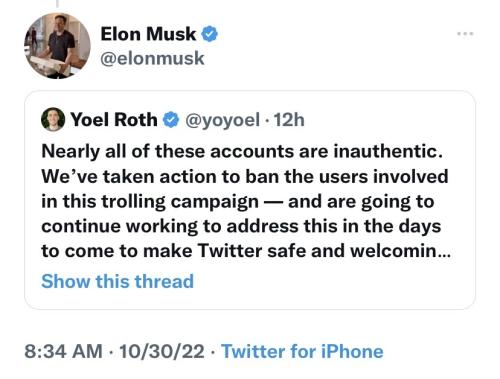The height and width of the screenshot is (379, 500).
Task: Click the Yoel Roth display name
Action: point(114,119)
